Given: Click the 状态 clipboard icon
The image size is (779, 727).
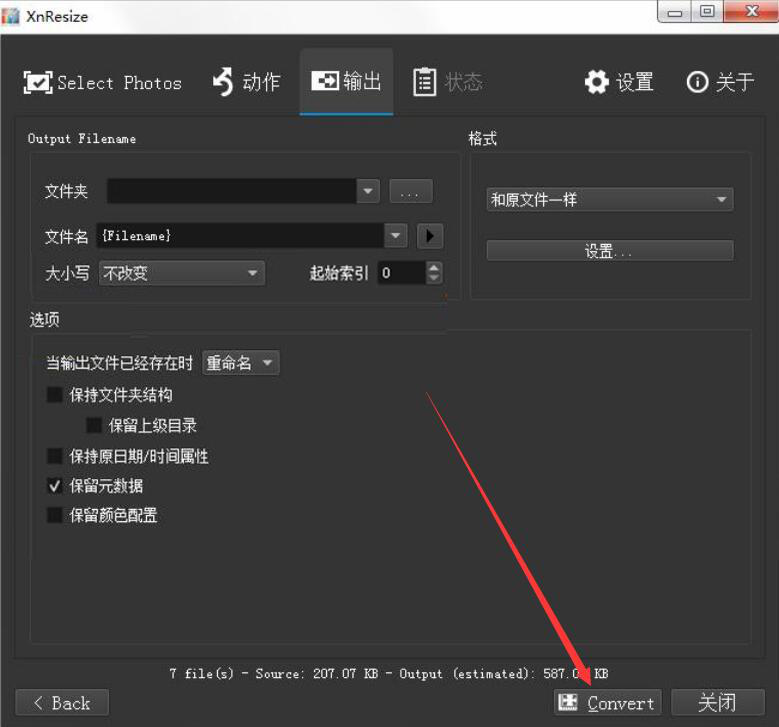Looking at the screenshot, I should (425, 82).
